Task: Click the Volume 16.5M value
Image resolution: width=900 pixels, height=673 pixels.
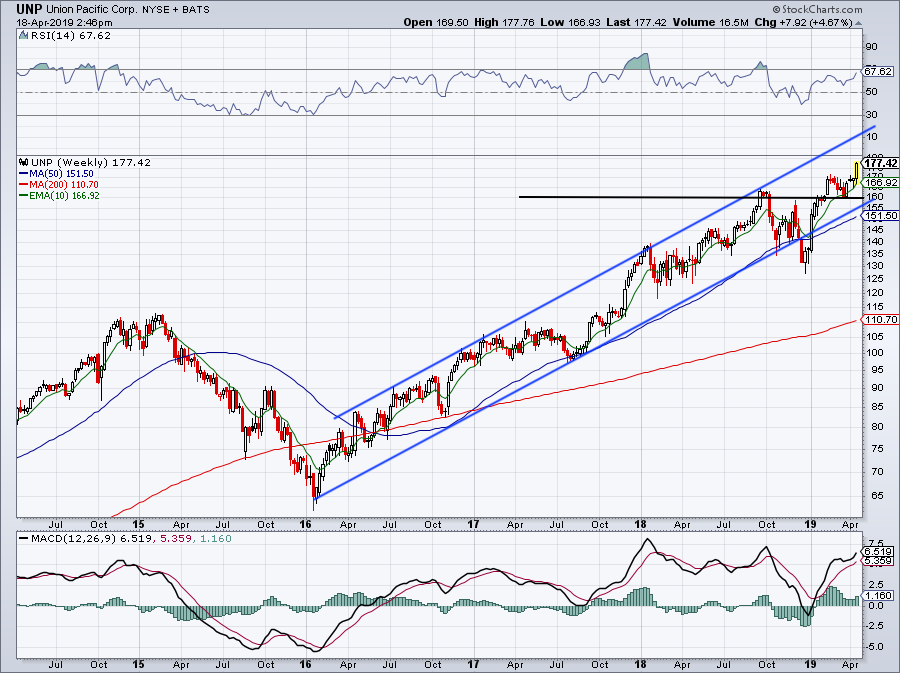Action: point(710,22)
